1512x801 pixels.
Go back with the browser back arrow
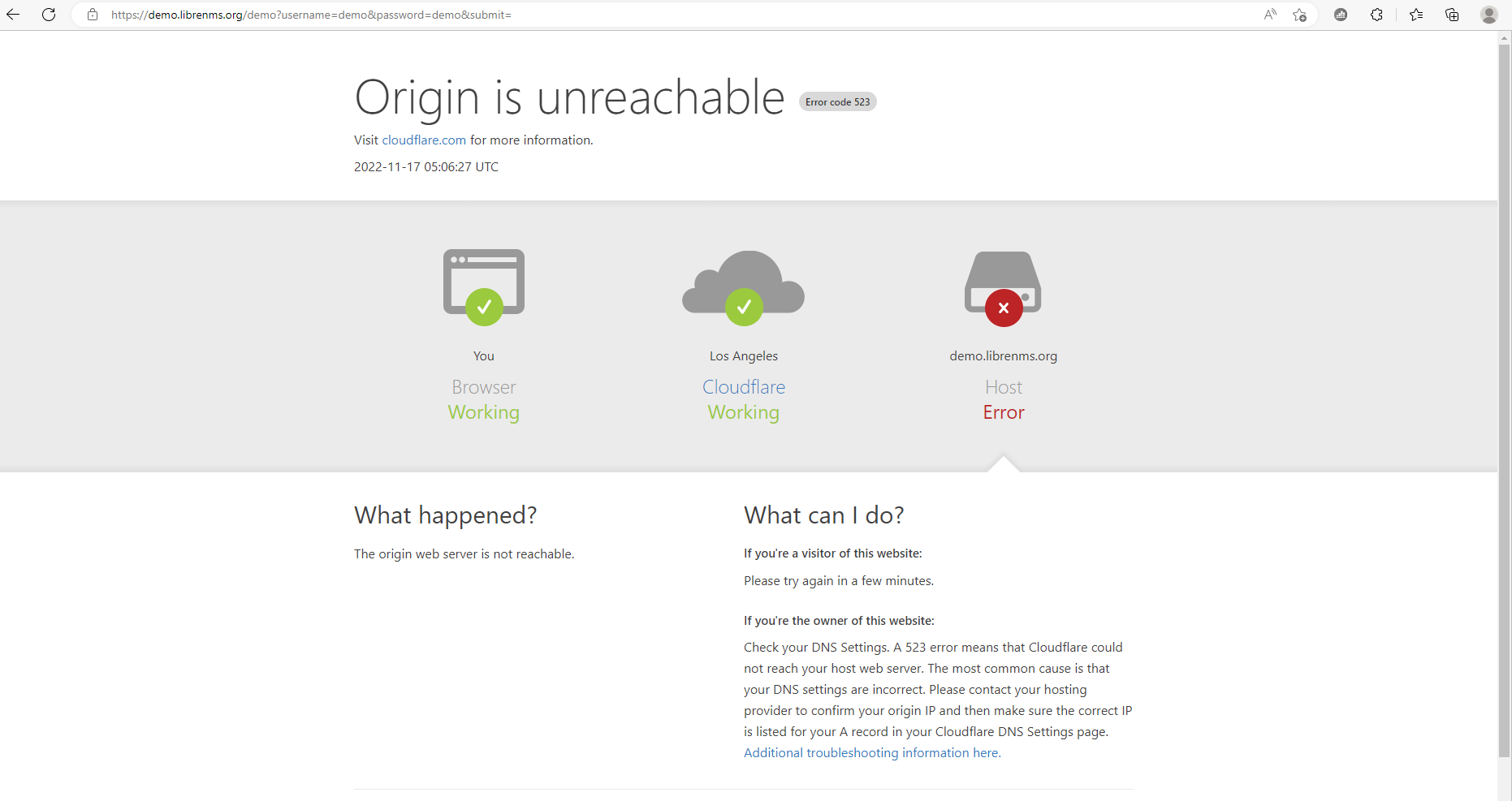13,15
